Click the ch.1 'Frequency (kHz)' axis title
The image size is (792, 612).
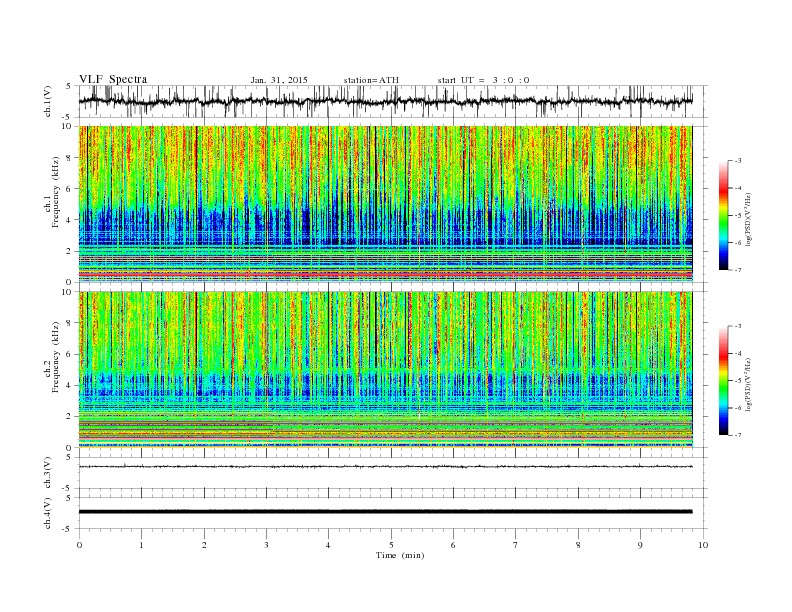point(55,192)
